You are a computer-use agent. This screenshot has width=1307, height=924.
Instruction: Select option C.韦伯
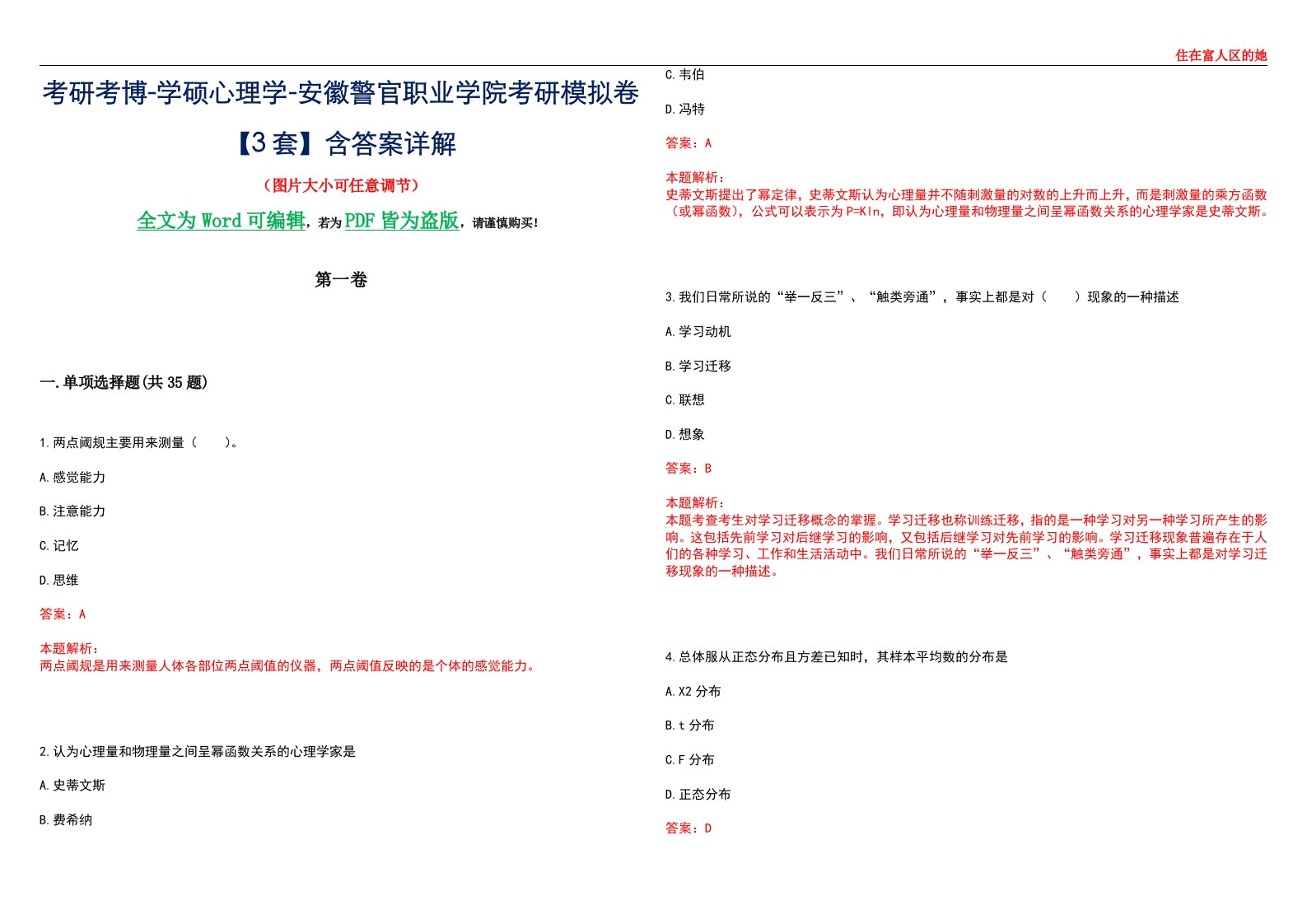click(685, 75)
